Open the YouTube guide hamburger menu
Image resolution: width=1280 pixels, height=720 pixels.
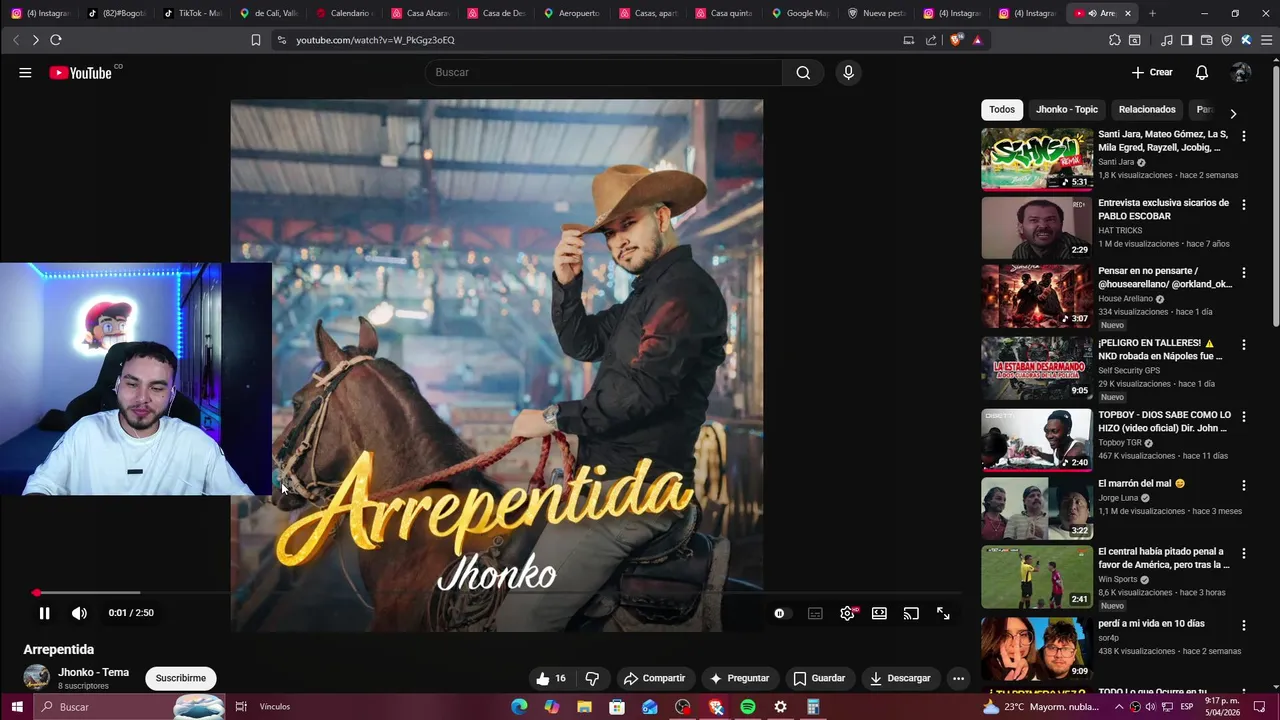[x=25, y=72]
